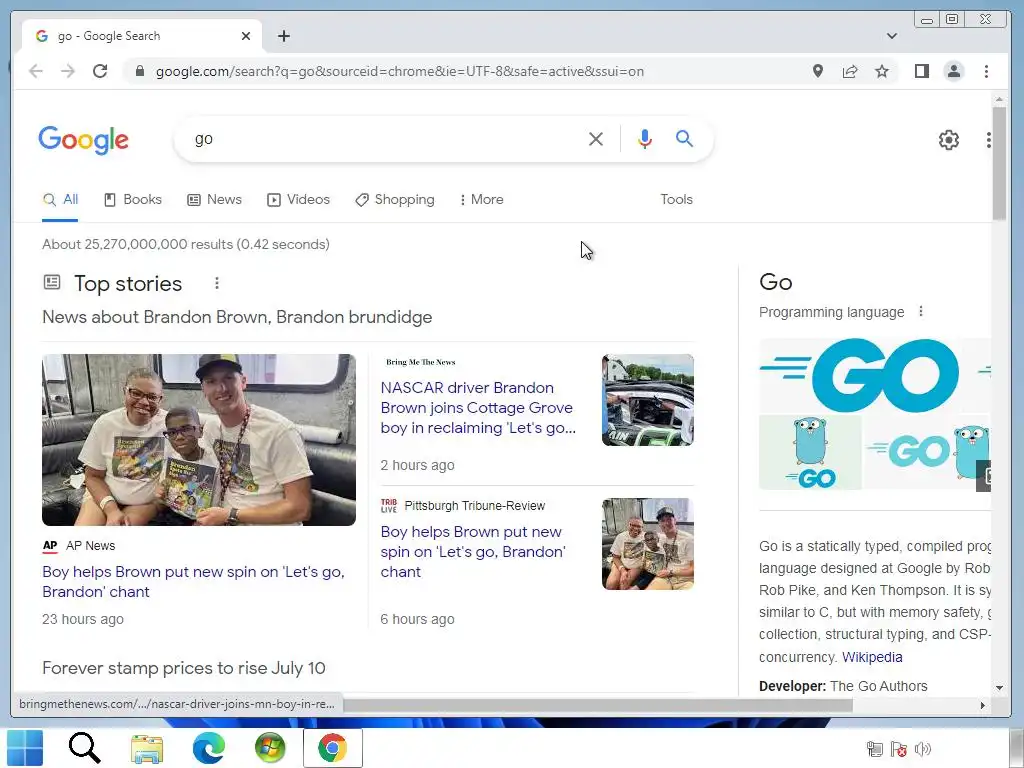Viewport: 1024px width, 768px height.
Task: Expand the More search filters menu
Action: coord(481,200)
